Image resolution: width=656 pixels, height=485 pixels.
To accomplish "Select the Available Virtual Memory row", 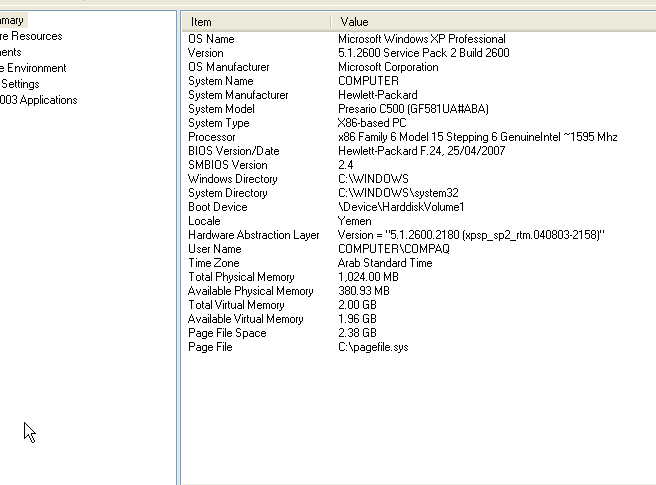I will pyautogui.click(x=245, y=319).
